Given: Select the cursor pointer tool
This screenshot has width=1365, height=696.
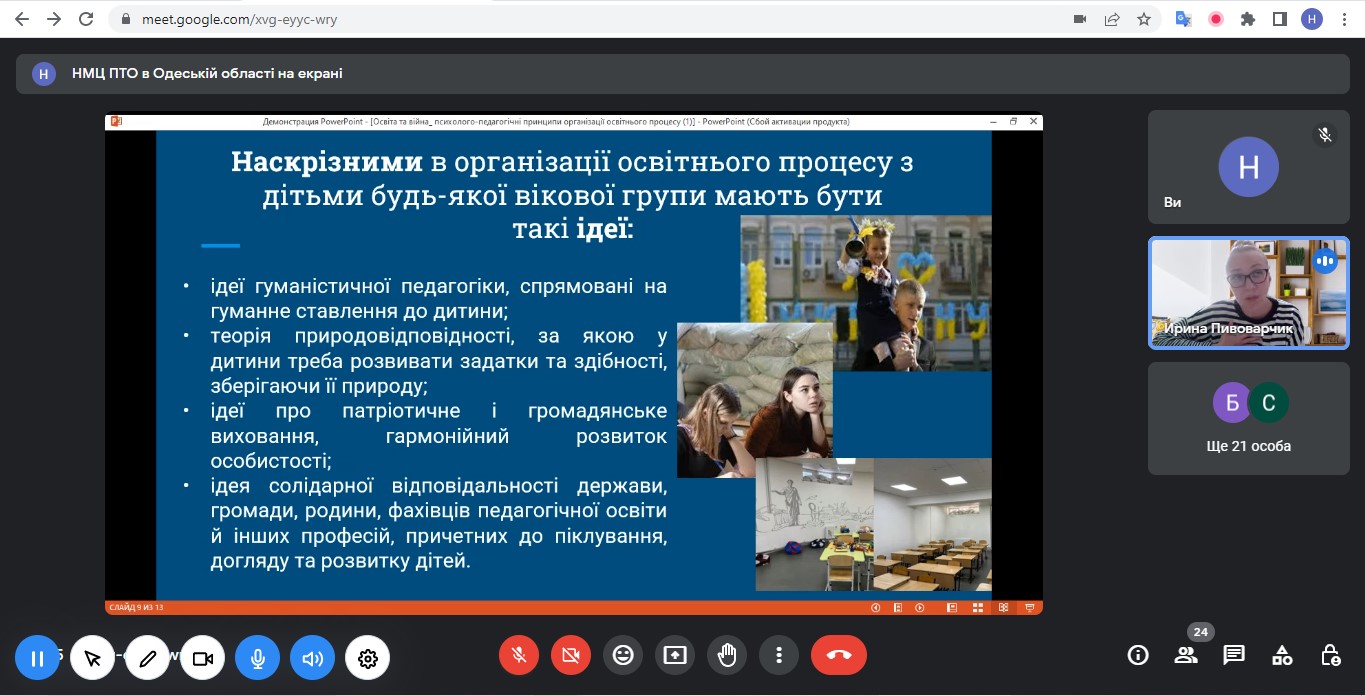Looking at the screenshot, I should click(x=93, y=658).
